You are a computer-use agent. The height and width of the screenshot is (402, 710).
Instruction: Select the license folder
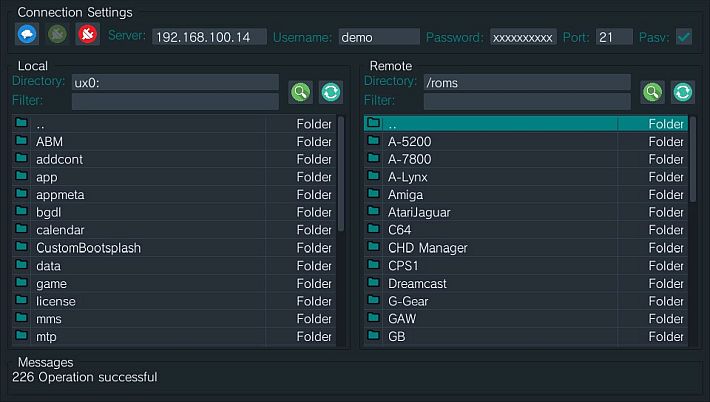174,301
